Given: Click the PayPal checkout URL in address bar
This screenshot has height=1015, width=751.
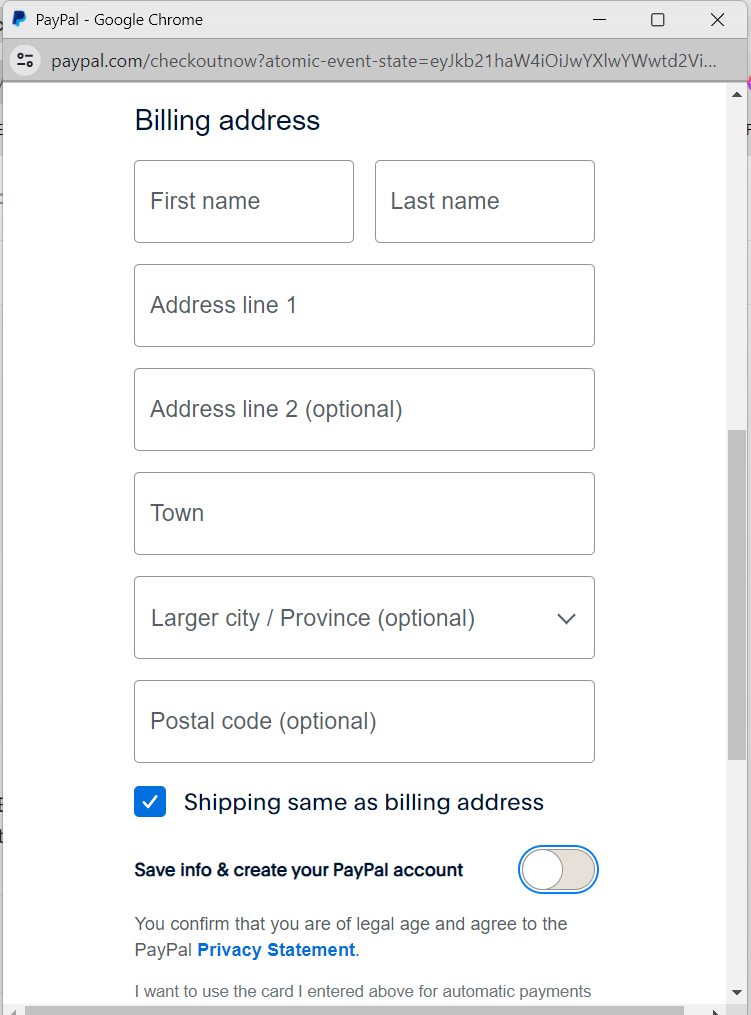Looking at the screenshot, I should [383, 61].
